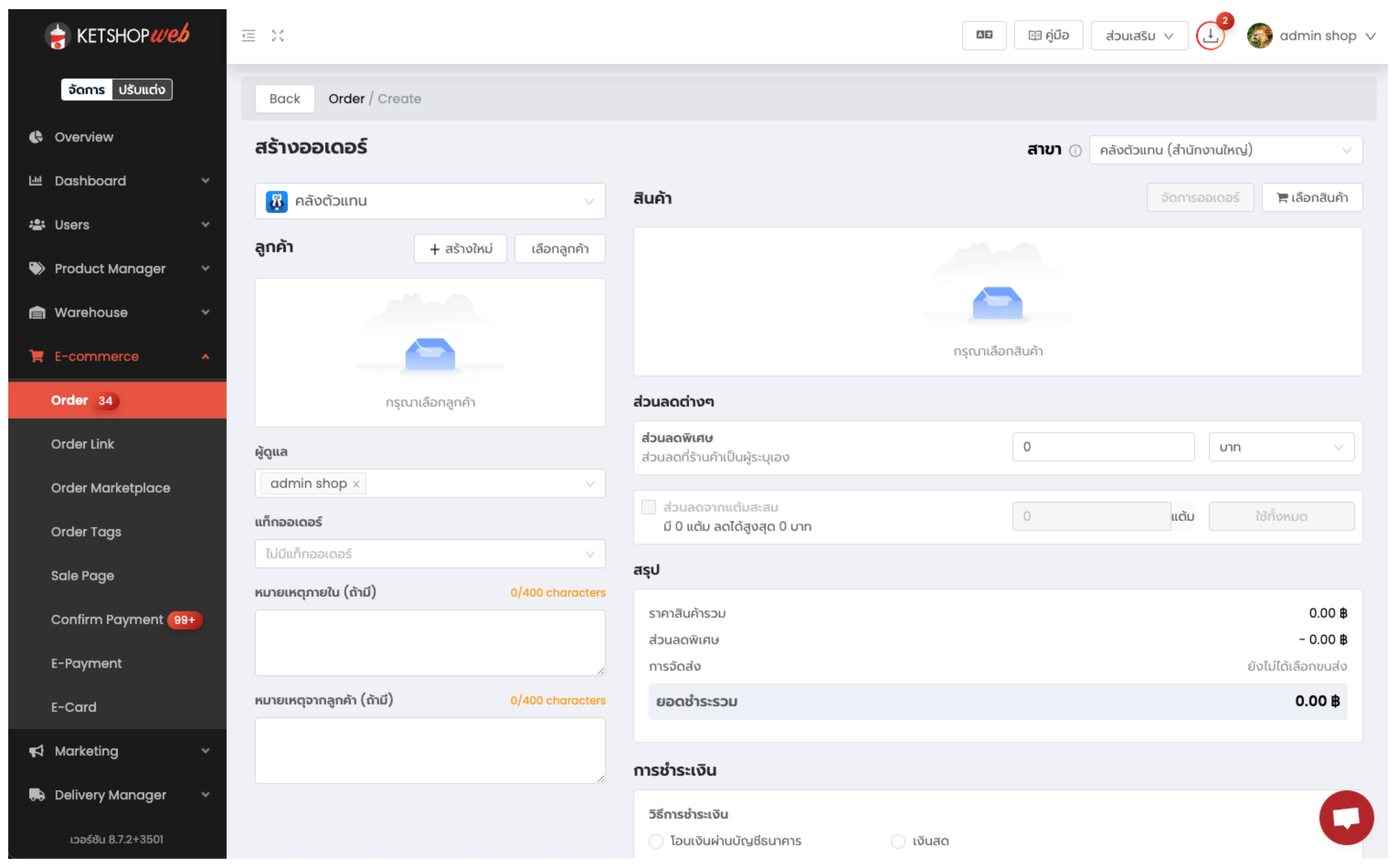Click the fullscreen expand icon
The height and width of the screenshot is (868, 1398).
point(278,36)
